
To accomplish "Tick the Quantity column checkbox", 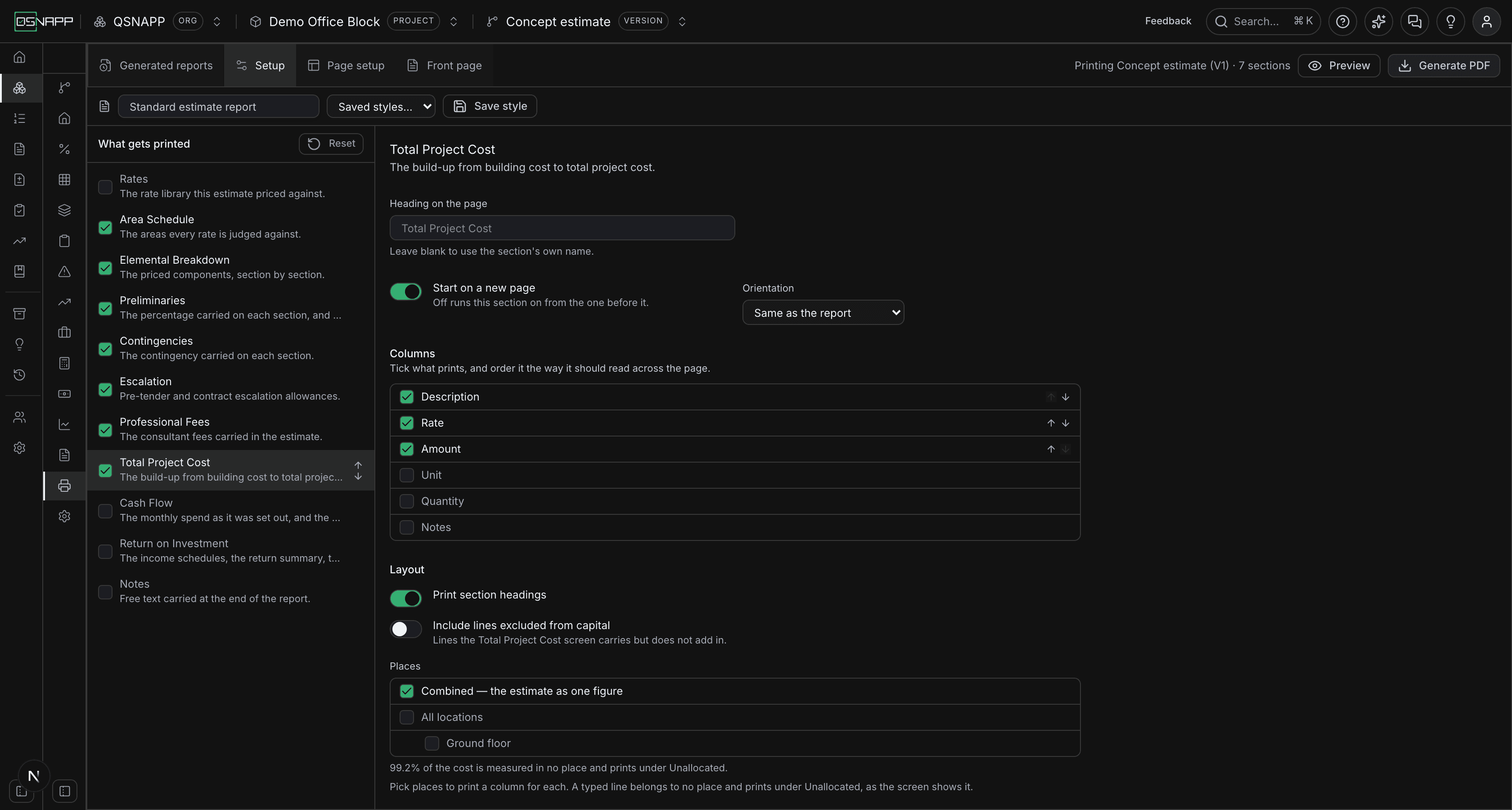I will coord(406,501).
